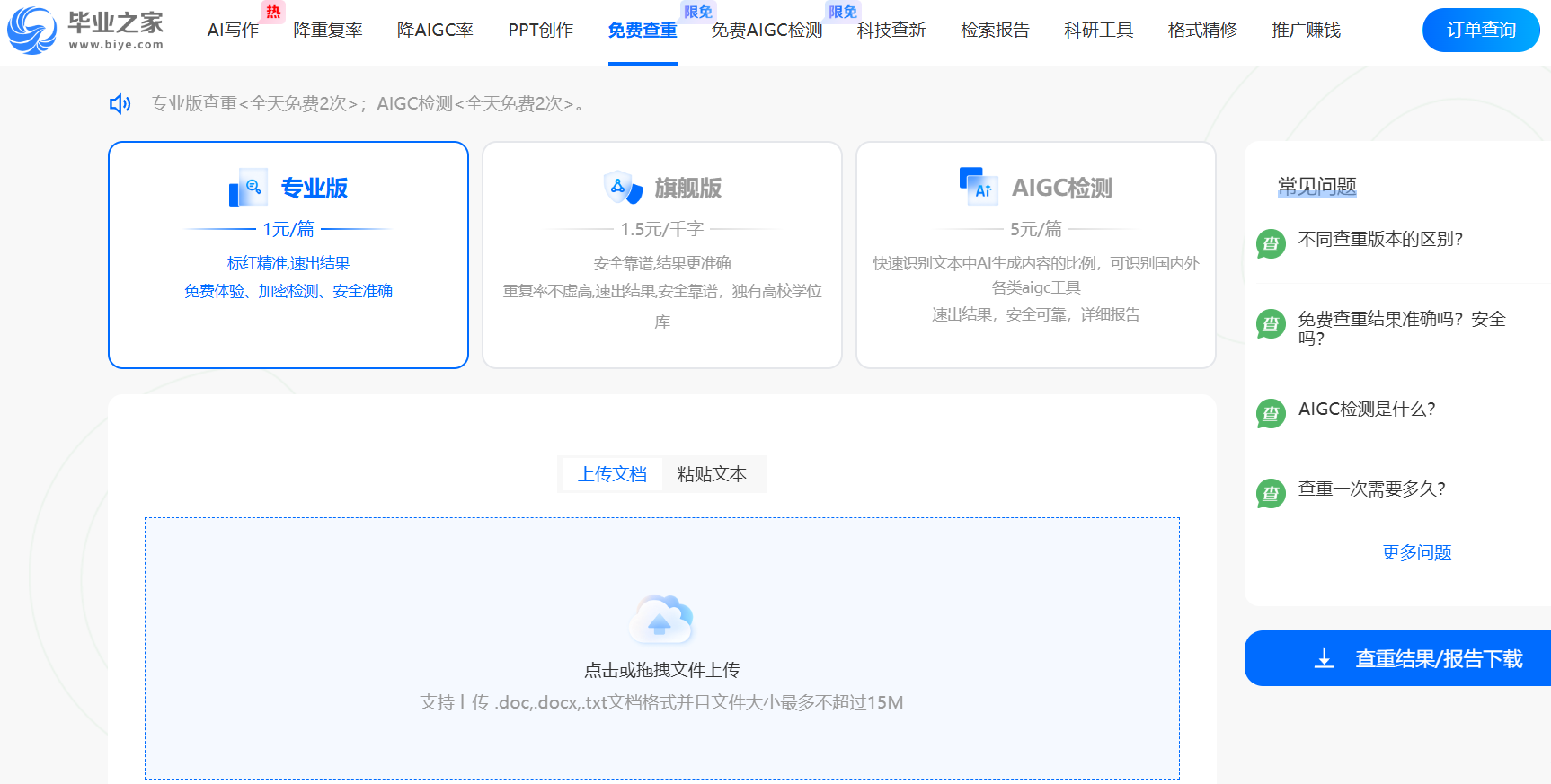
Task: Open the 推广赚钱 nav item
Action: tap(1306, 31)
